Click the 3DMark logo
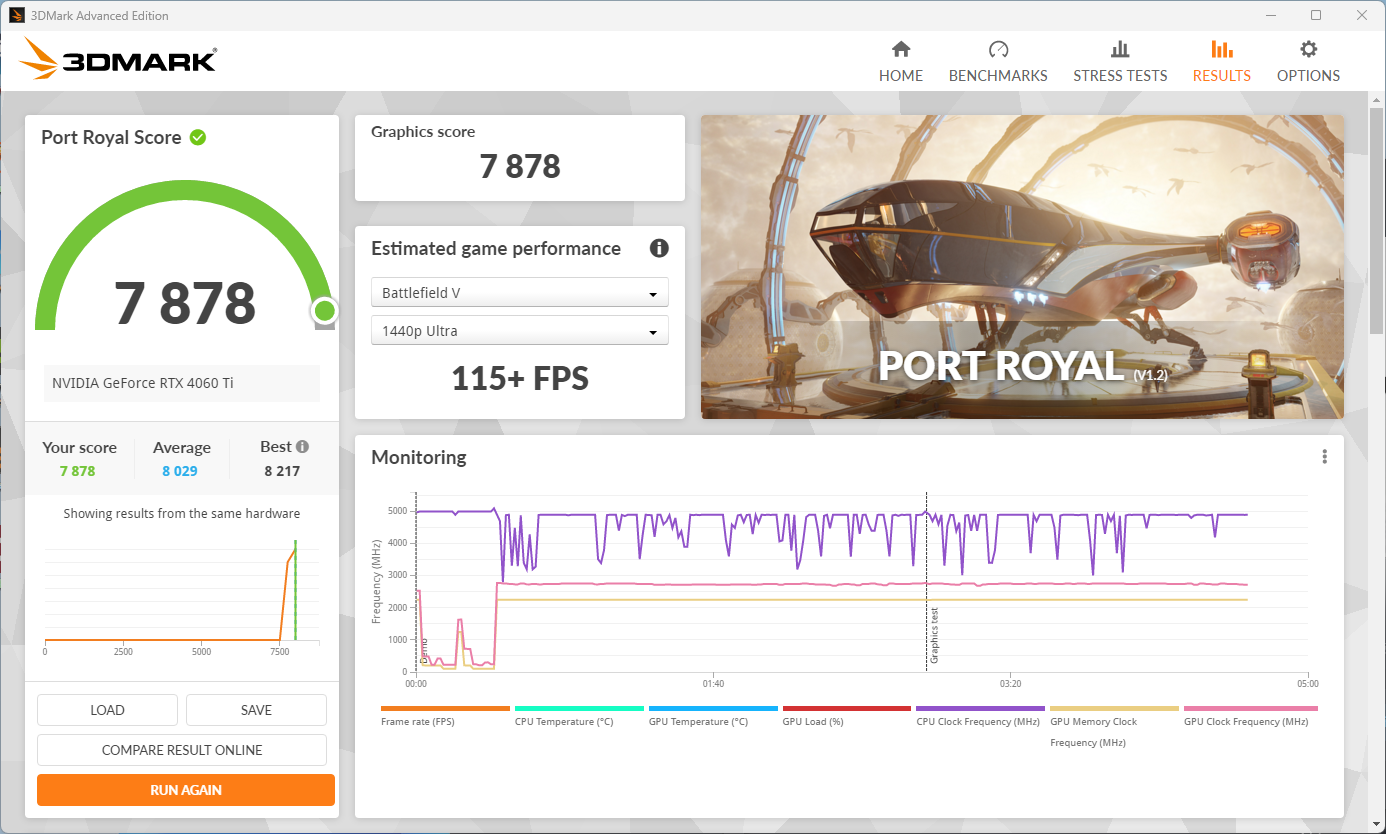The height and width of the screenshot is (834, 1386). (x=119, y=59)
